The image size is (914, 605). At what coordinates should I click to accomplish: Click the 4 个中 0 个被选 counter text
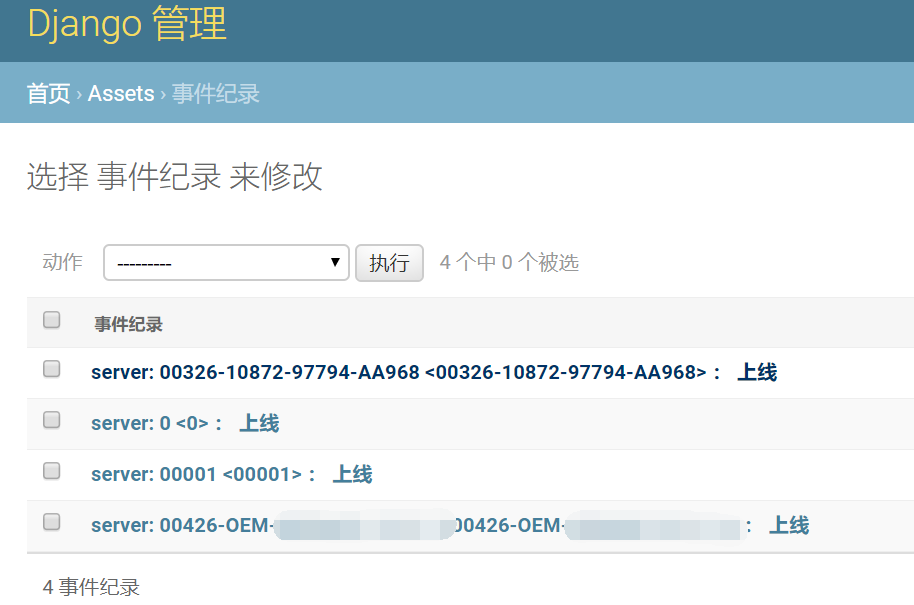click(509, 263)
